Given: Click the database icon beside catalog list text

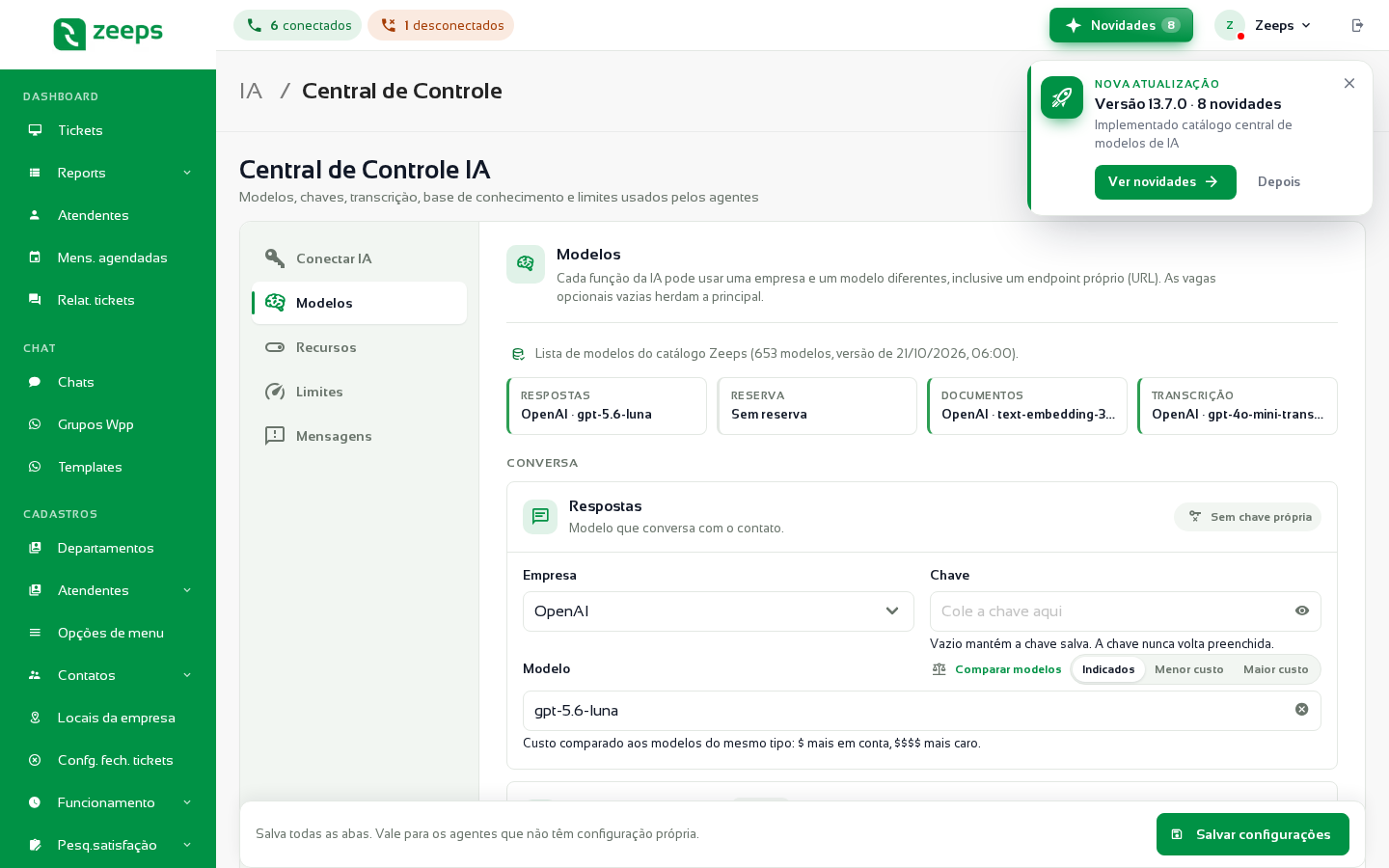Looking at the screenshot, I should [x=518, y=354].
